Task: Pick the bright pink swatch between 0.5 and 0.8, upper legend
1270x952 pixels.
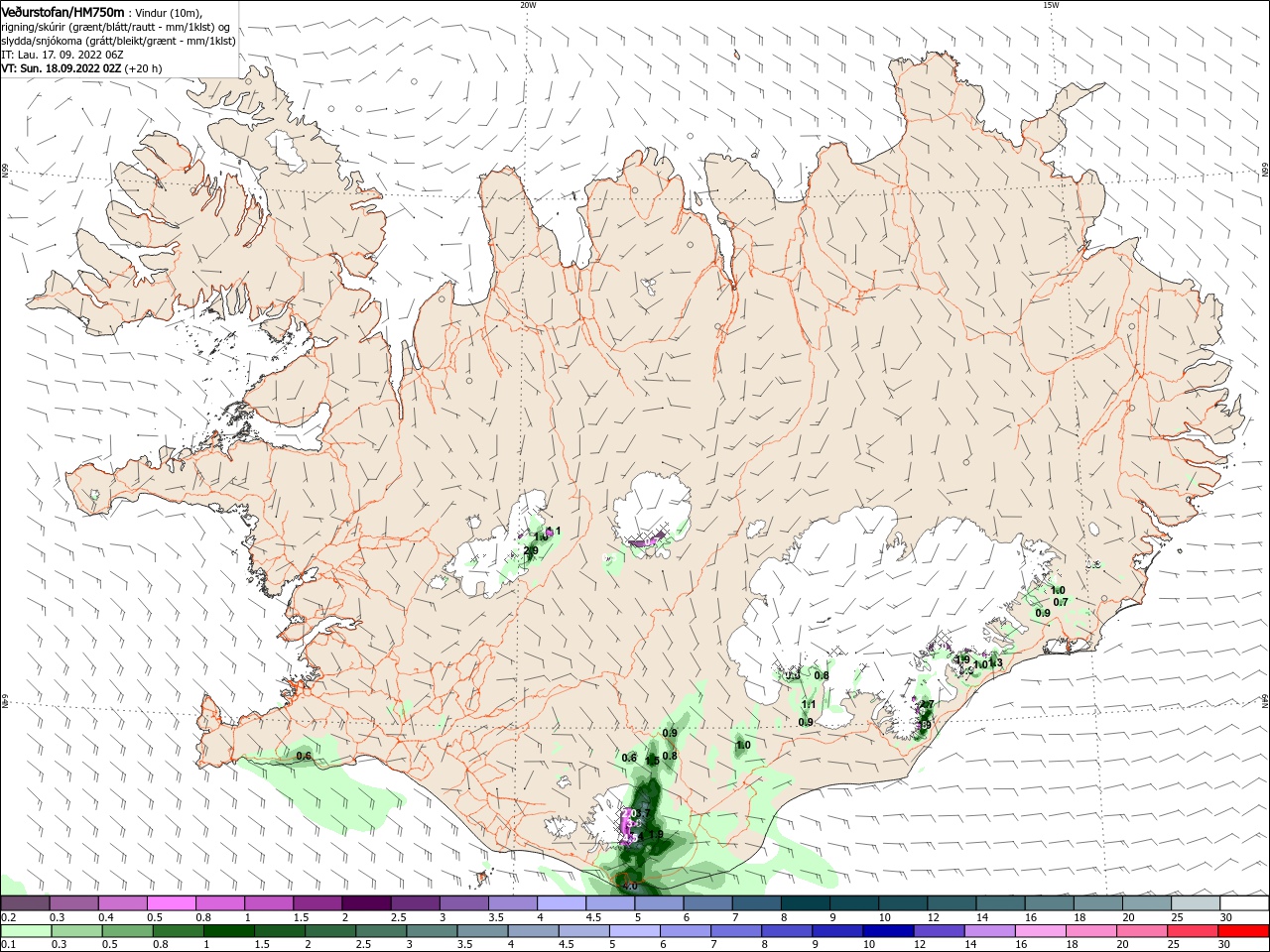Action: [x=171, y=903]
